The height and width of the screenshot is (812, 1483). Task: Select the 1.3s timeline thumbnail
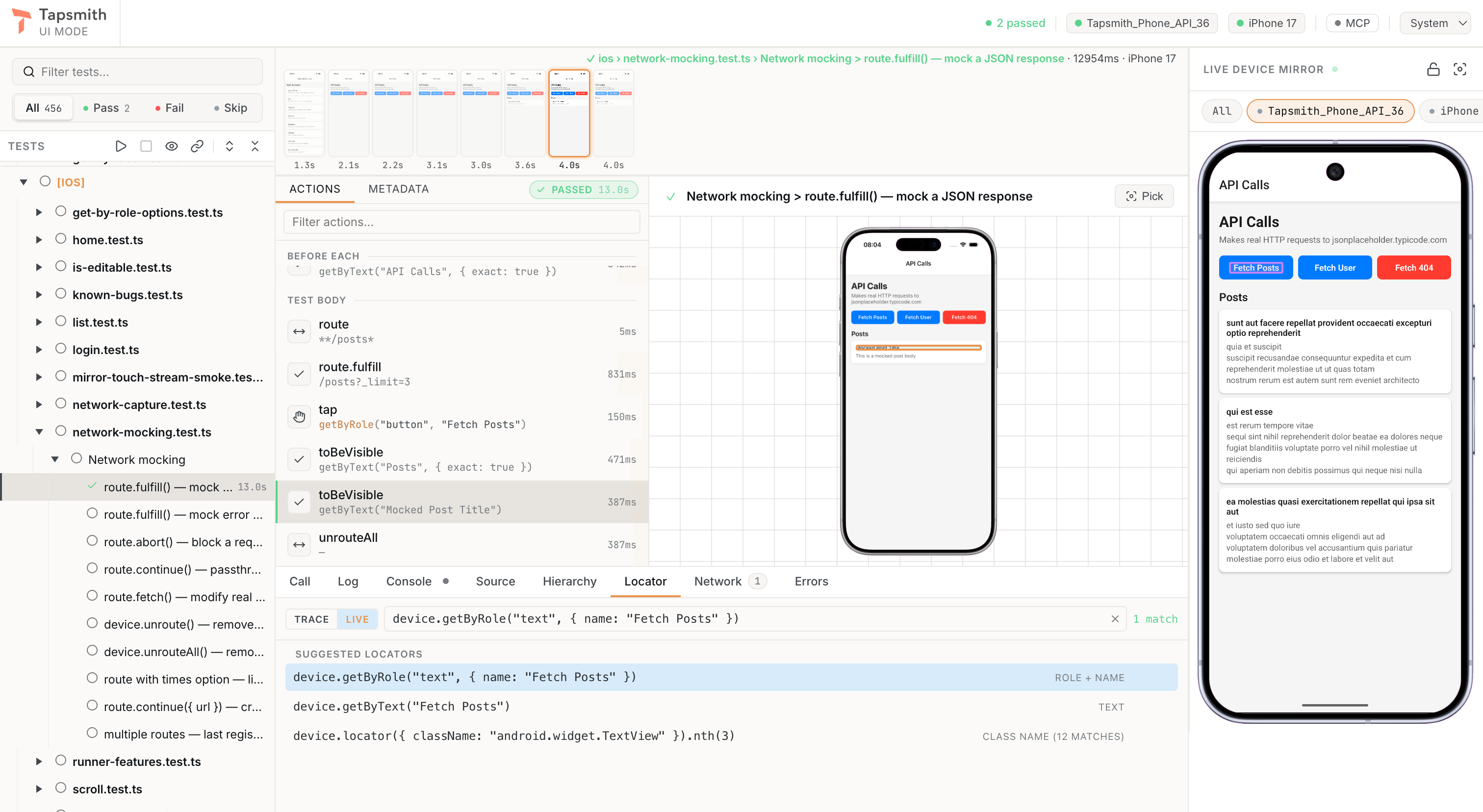click(x=305, y=113)
